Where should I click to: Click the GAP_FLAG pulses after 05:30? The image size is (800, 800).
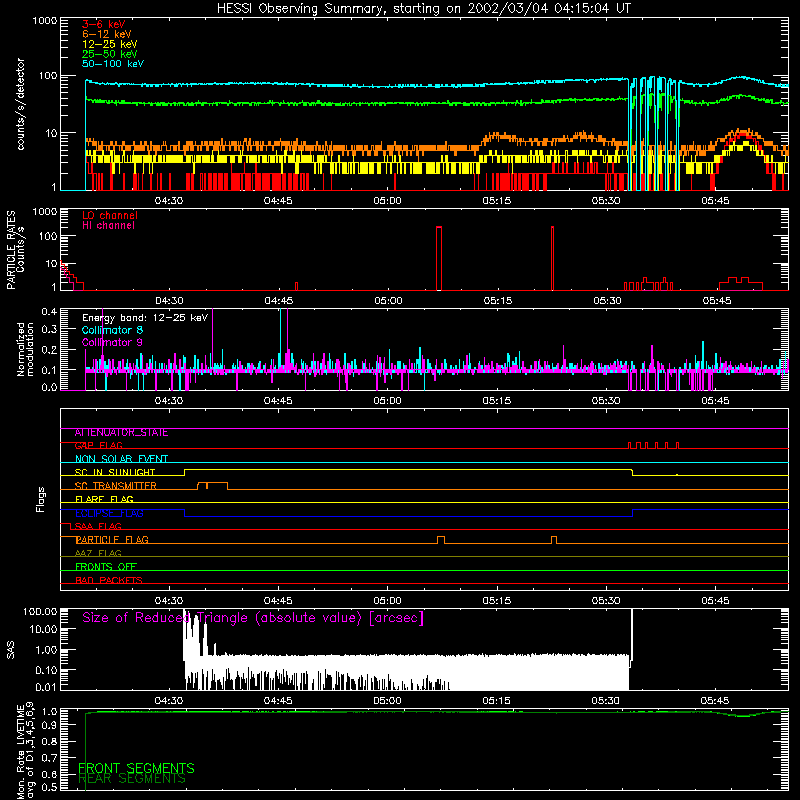(x=653, y=445)
